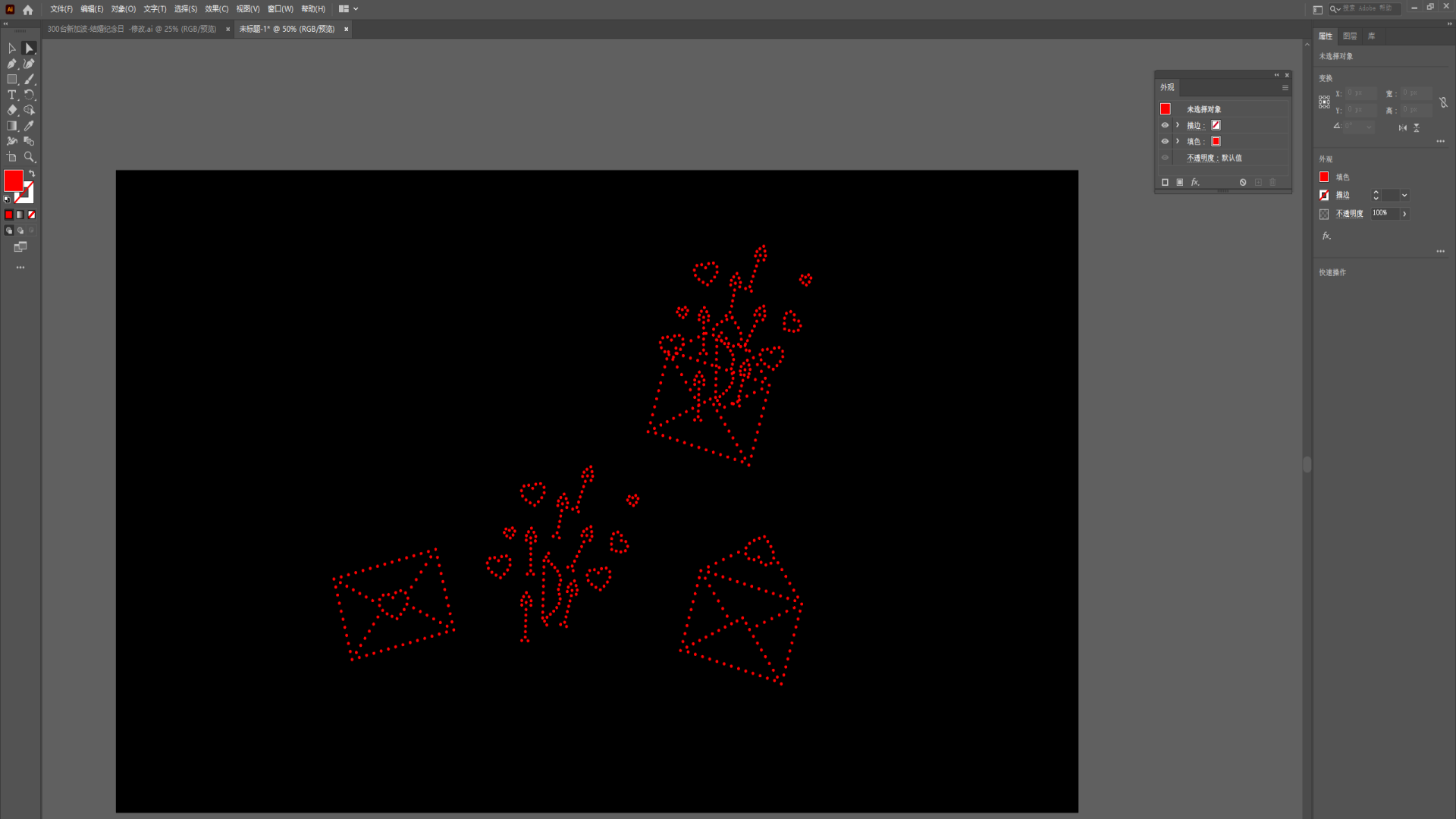Select the Pen tool

pos(11,64)
